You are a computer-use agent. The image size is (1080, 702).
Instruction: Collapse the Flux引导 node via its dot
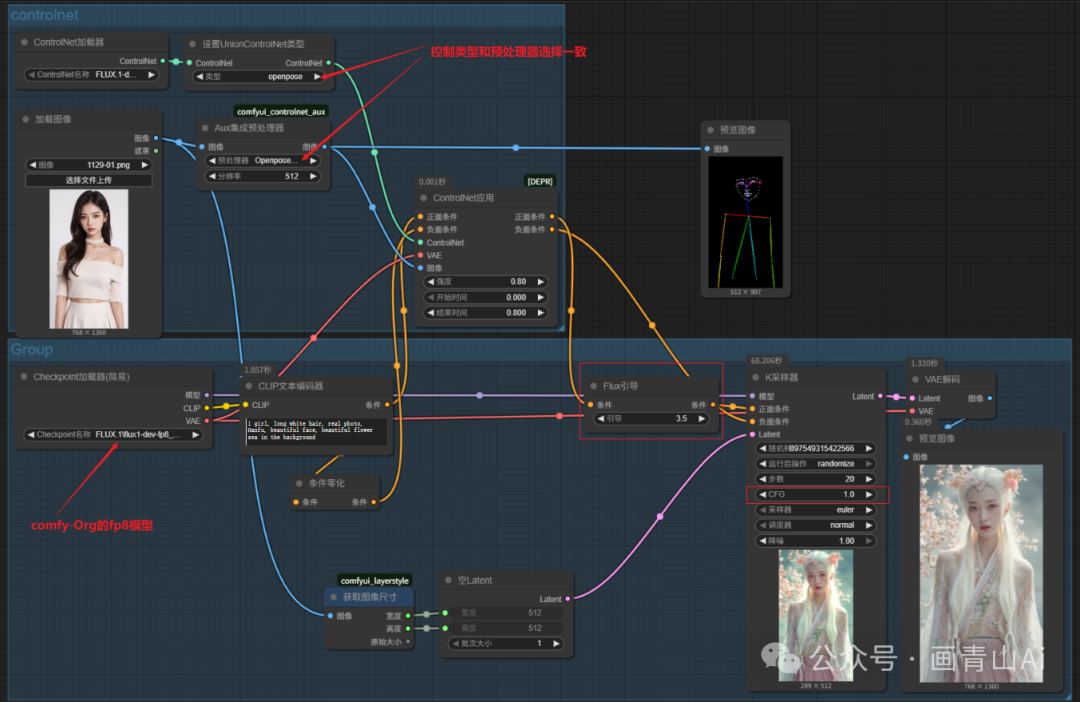[x=594, y=386]
